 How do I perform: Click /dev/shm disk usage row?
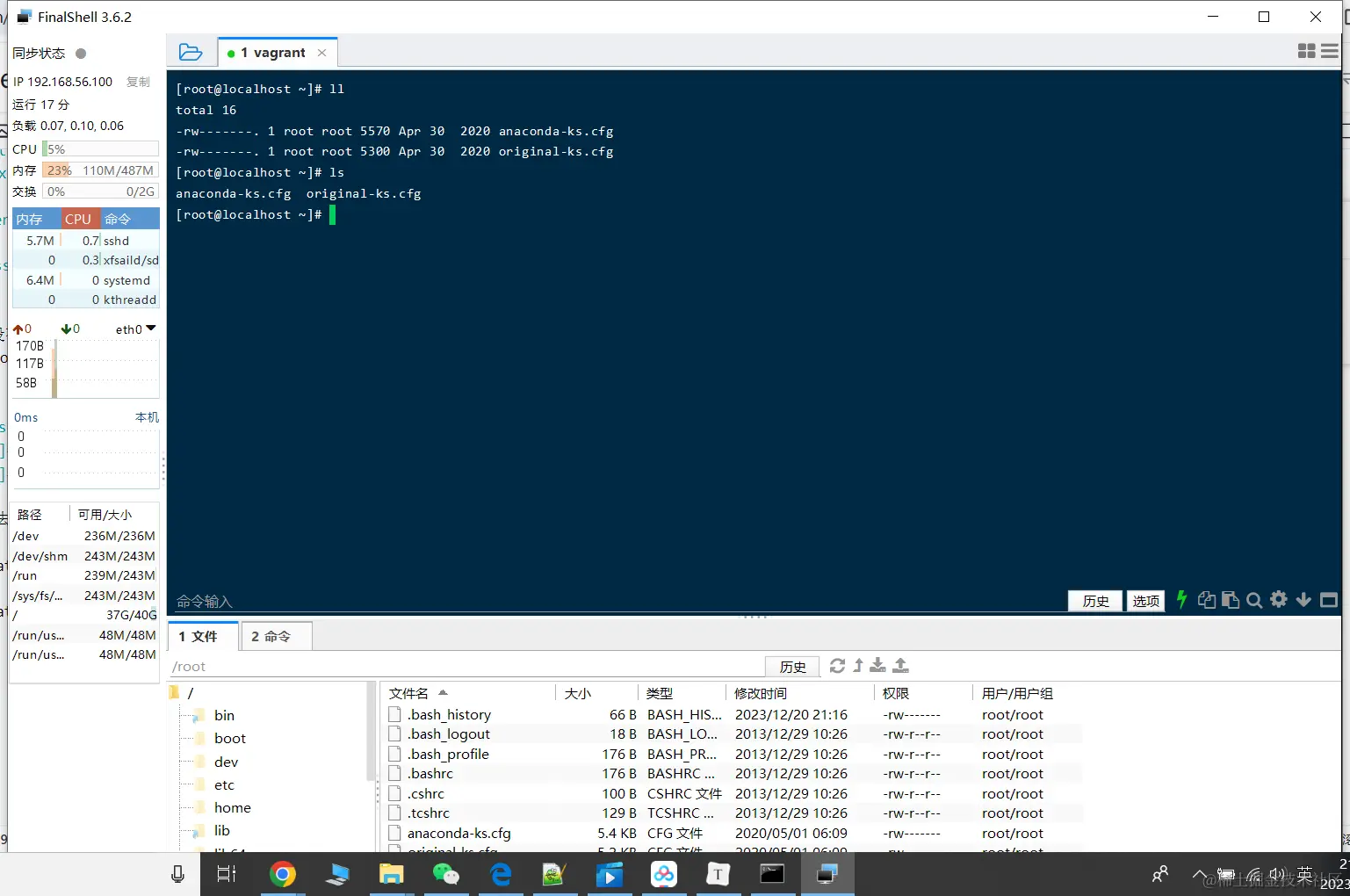coord(84,556)
